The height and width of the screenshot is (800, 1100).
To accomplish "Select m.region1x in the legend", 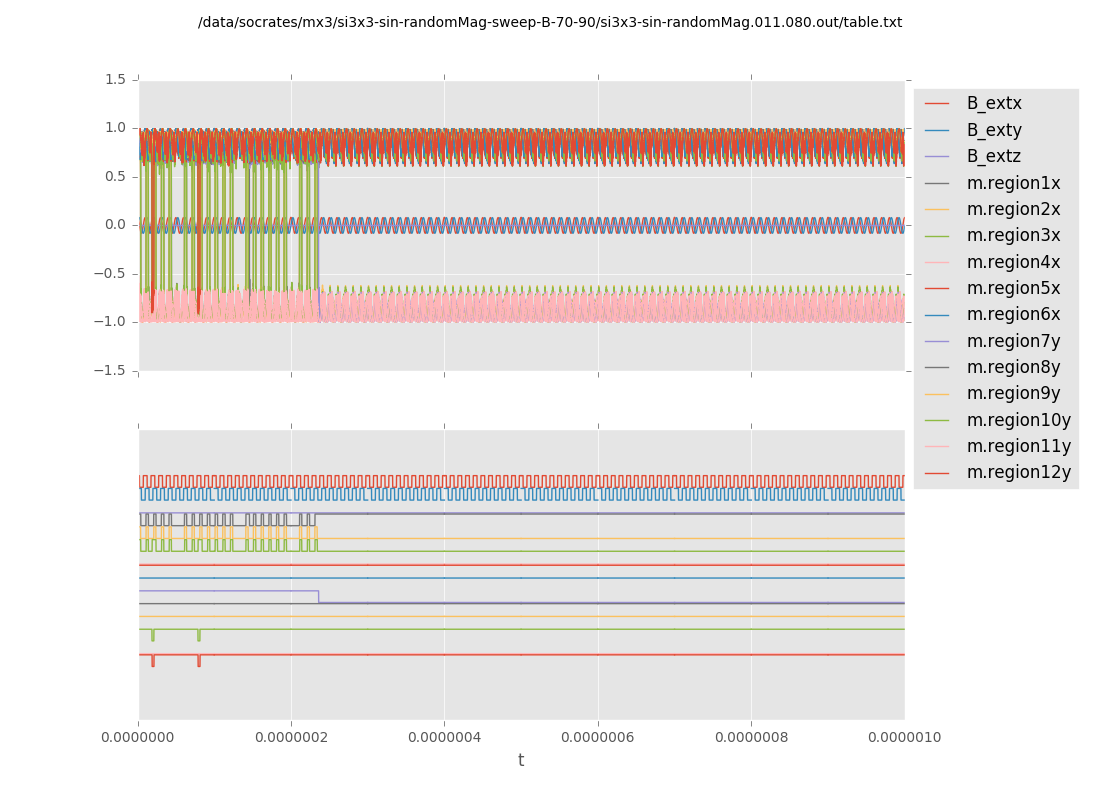I will [x=1013, y=183].
